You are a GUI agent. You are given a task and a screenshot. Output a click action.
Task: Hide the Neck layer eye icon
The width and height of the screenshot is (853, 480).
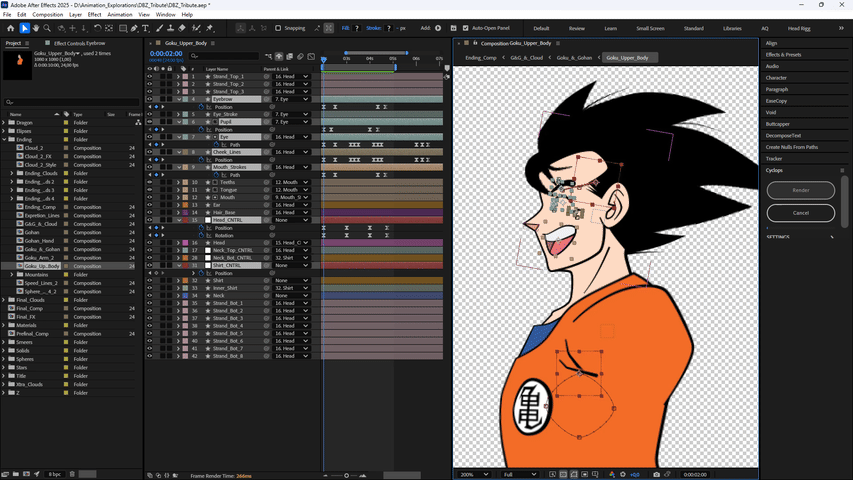(x=150, y=296)
